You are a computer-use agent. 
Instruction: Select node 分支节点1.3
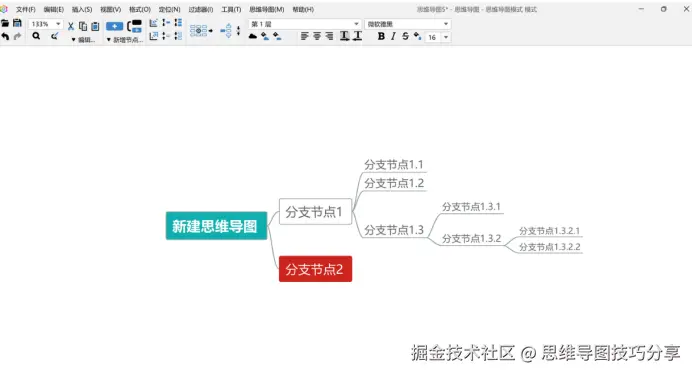394,230
